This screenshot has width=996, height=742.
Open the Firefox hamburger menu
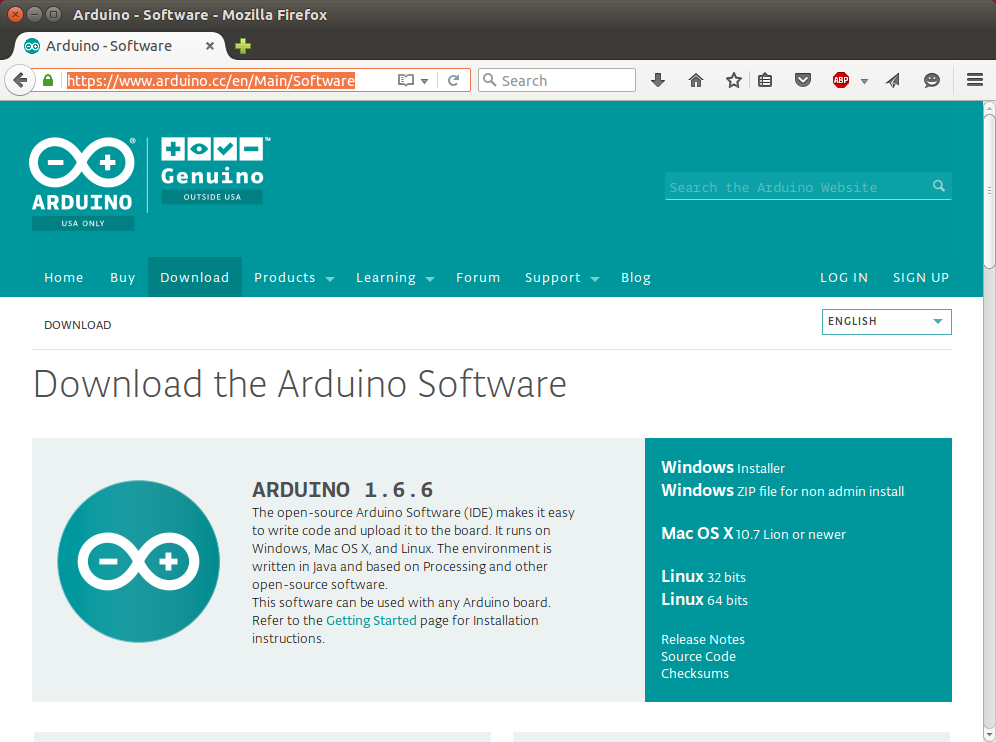click(975, 80)
